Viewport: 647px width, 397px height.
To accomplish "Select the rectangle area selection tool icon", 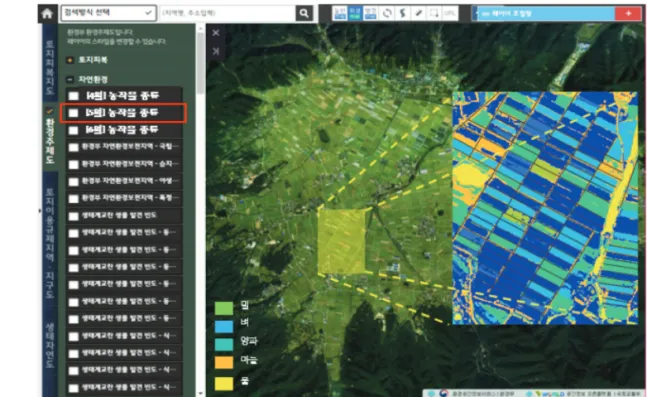I will coord(434,13).
